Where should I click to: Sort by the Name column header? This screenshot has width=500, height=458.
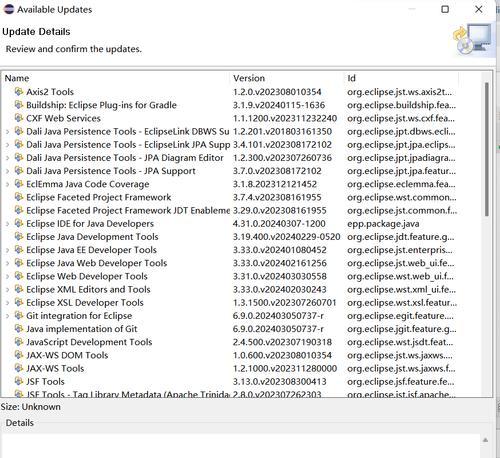17,78
